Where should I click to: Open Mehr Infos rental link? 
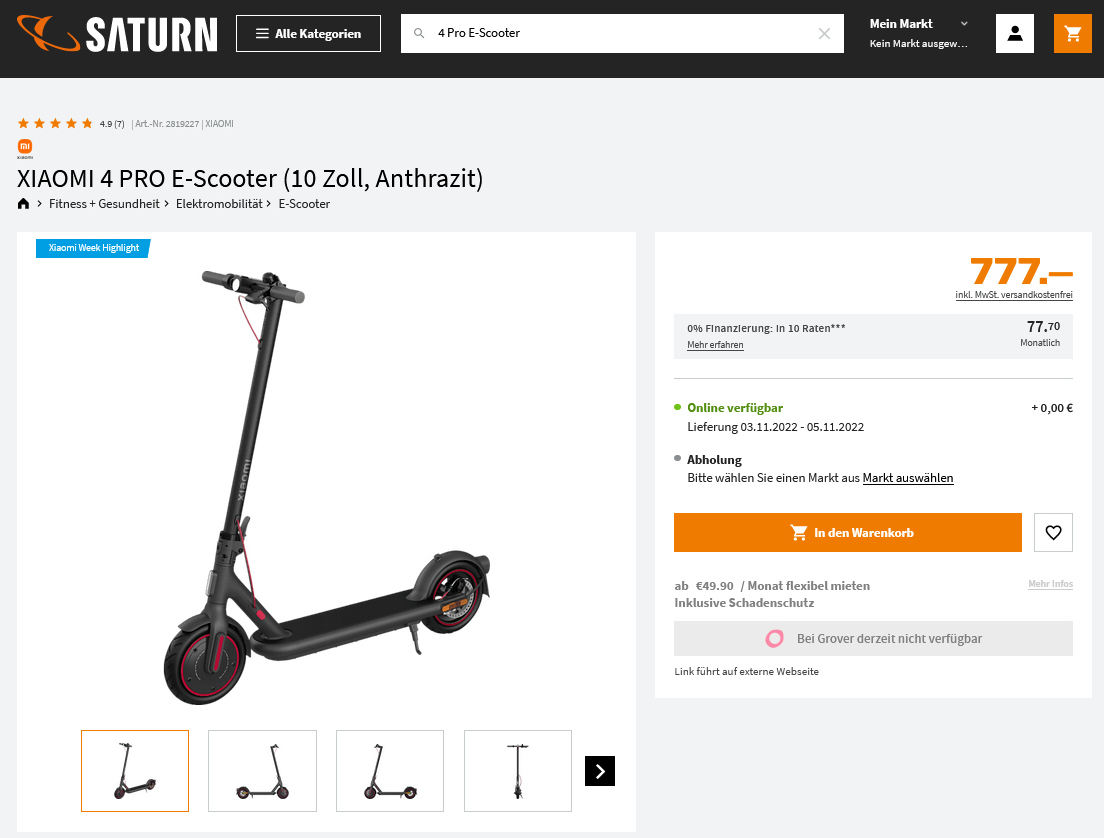point(1050,584)
